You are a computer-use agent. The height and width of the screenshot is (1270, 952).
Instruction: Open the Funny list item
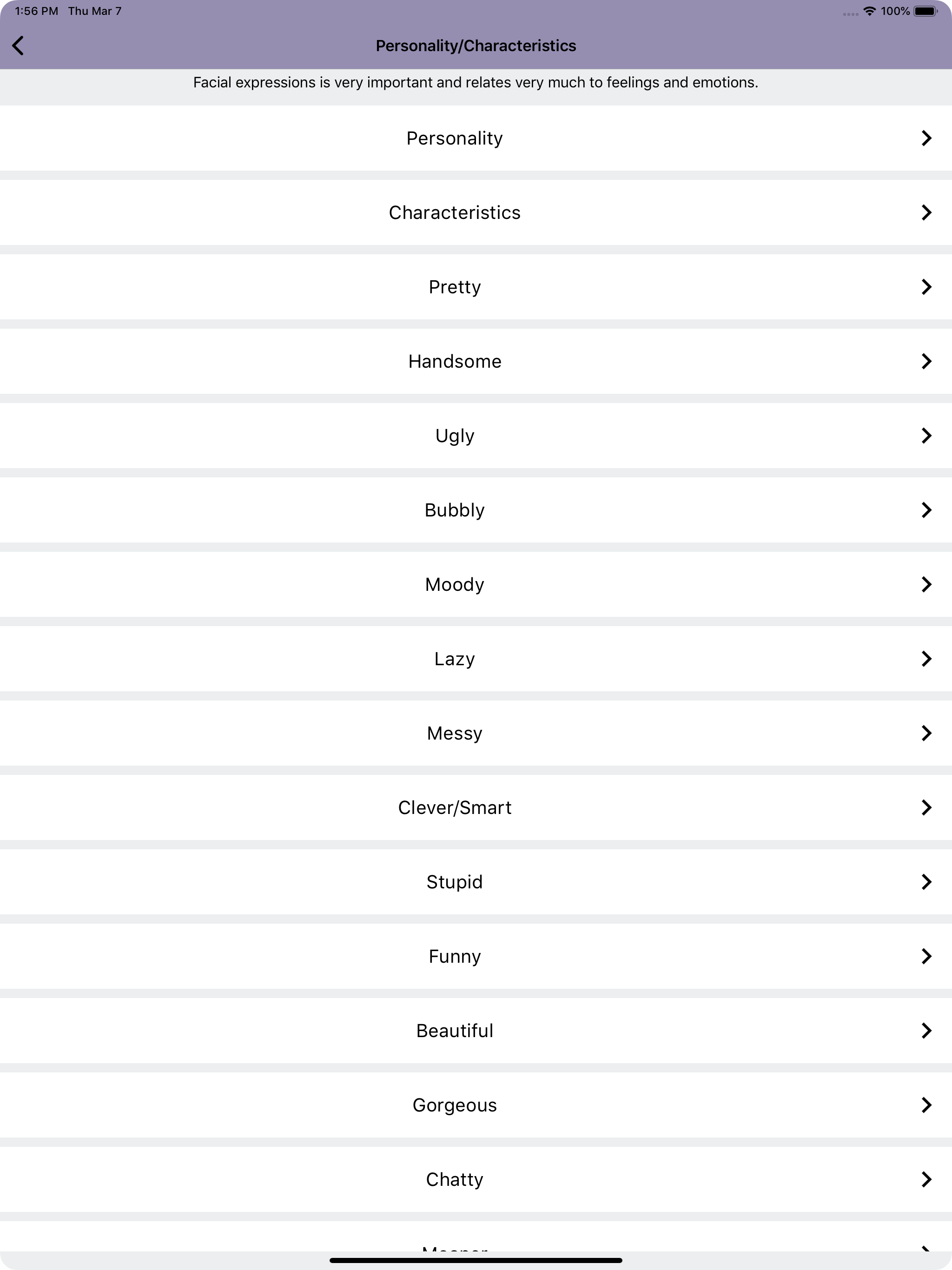(476, 956)
